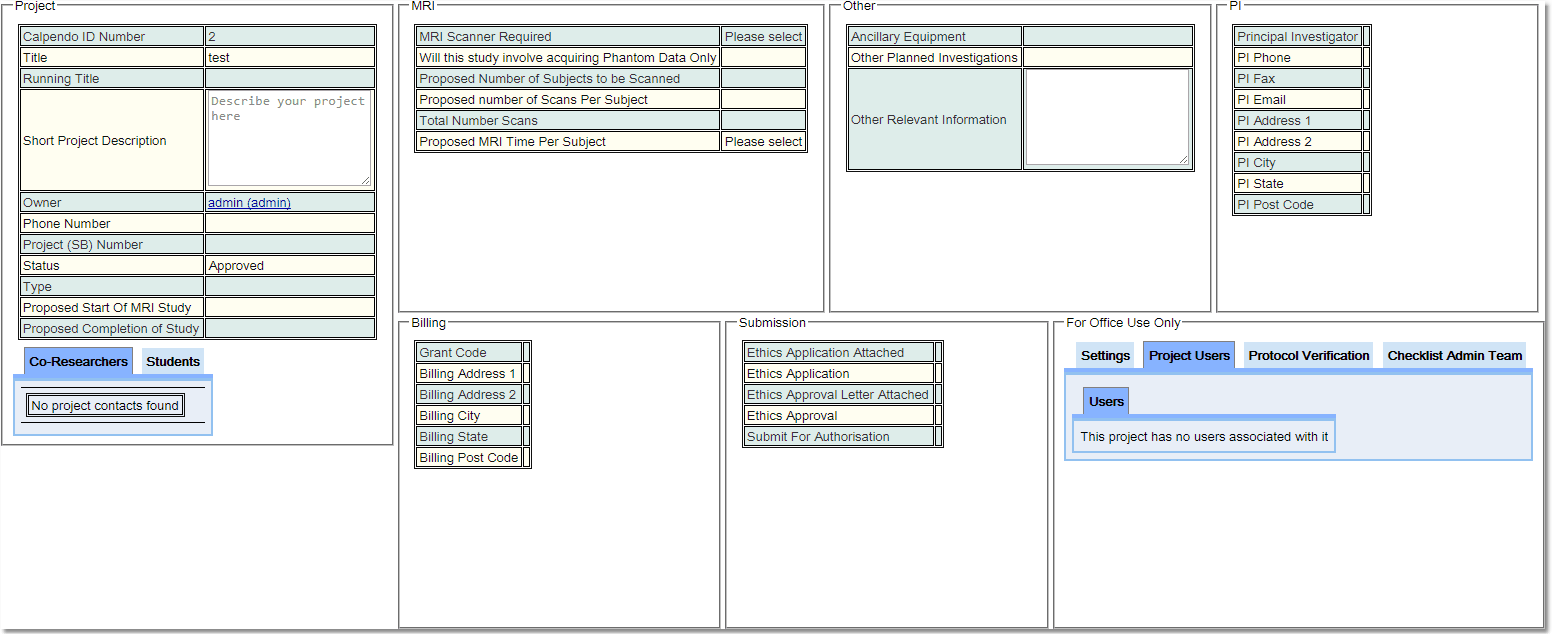The image size is (1552, 636).
Task: Open the Checklist Admin Team tab
Action: (1454, 356)
